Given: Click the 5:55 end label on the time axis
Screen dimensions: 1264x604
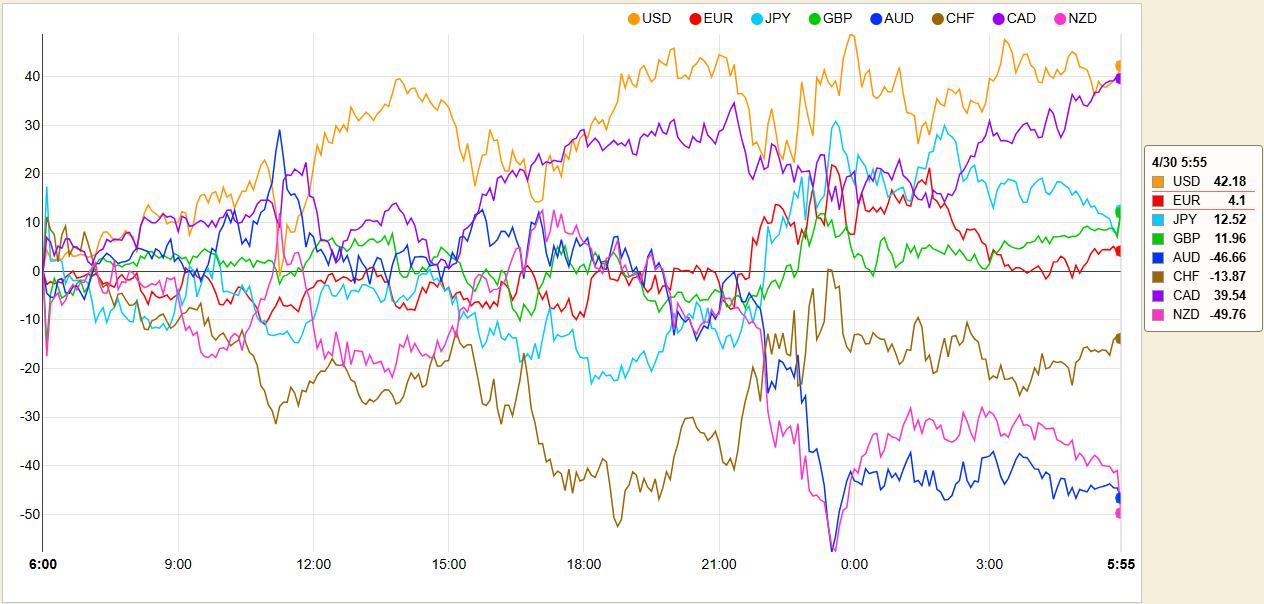Looking at the screenshot, I should (1121, 564).
